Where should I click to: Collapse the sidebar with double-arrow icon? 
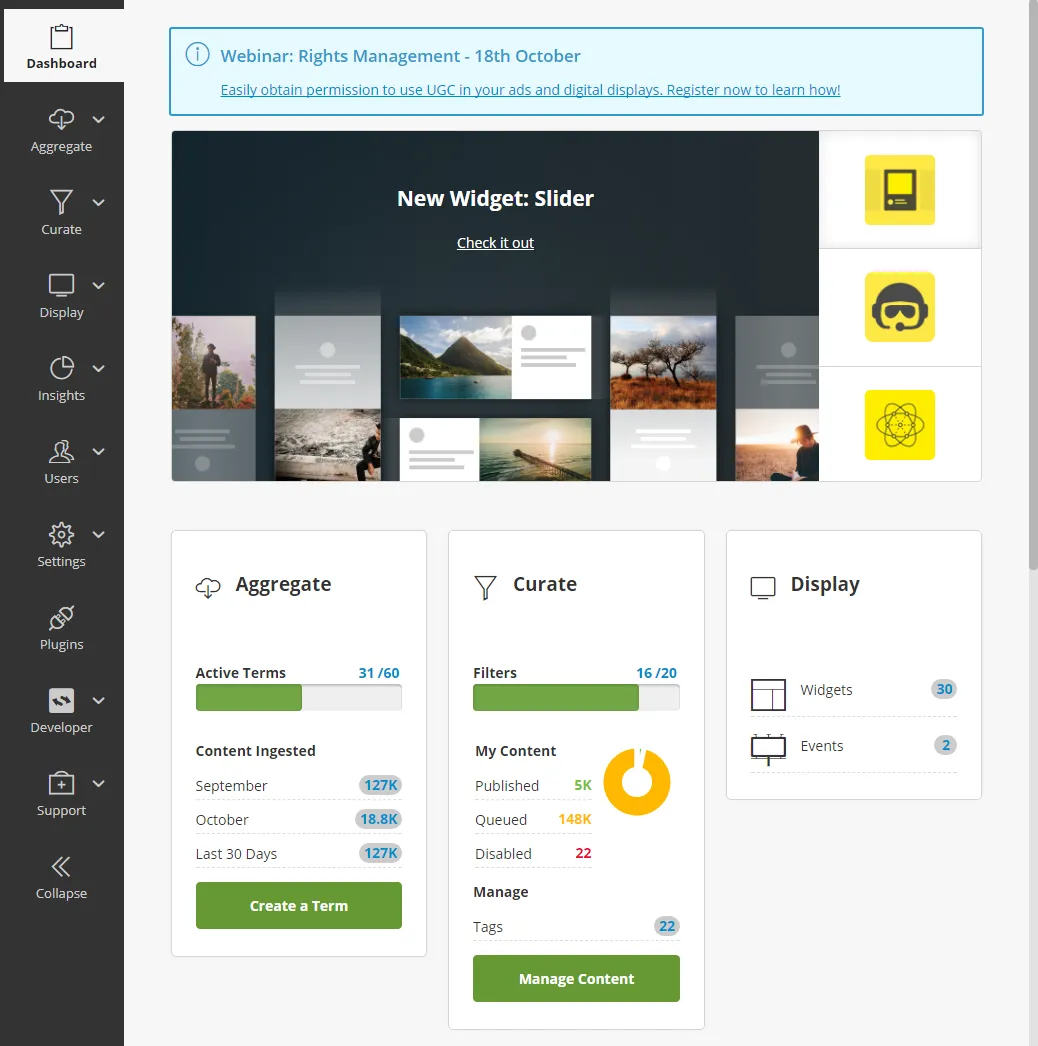pyautogui.click(x=61, y=867)
